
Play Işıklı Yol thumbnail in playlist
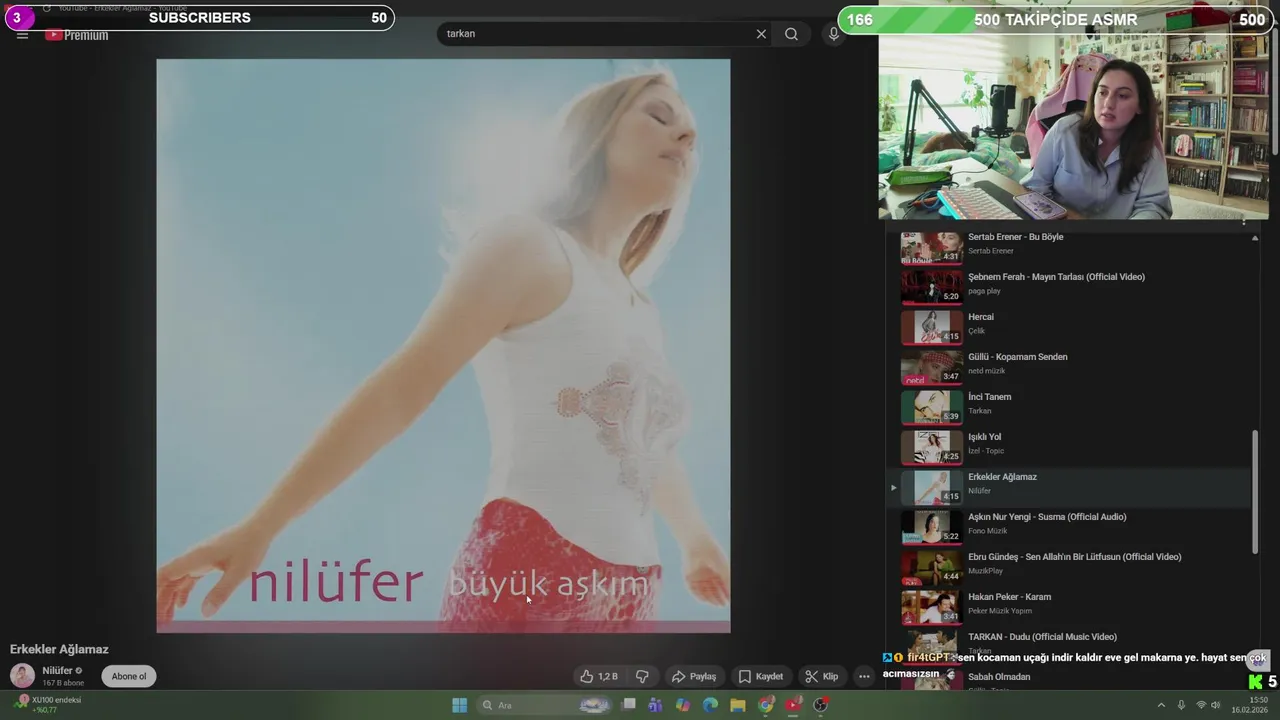coord(931,447)
